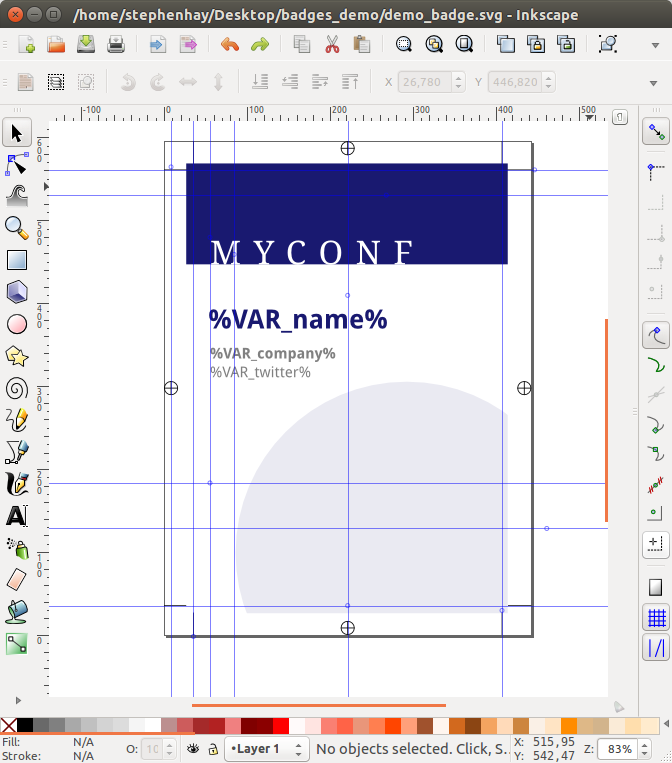
Task: Select the Paint bucket fill tool
Action: (17, 612)
